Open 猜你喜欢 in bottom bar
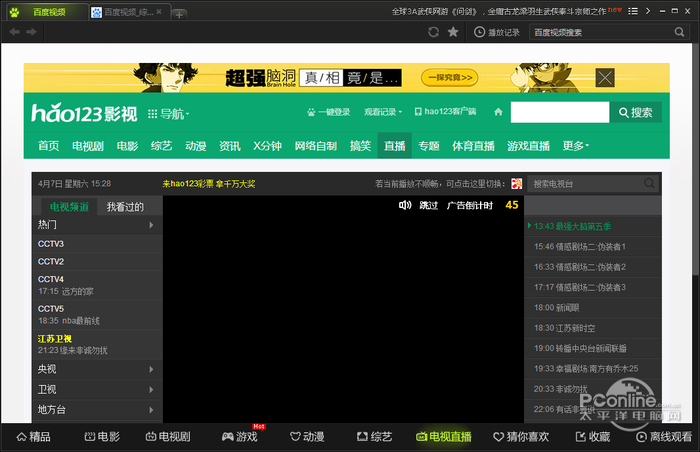700x452 pixels. click(521, 437)
